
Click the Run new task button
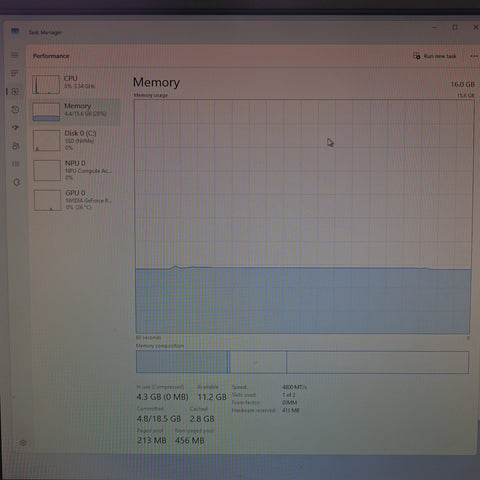click(x=435, y=56)
